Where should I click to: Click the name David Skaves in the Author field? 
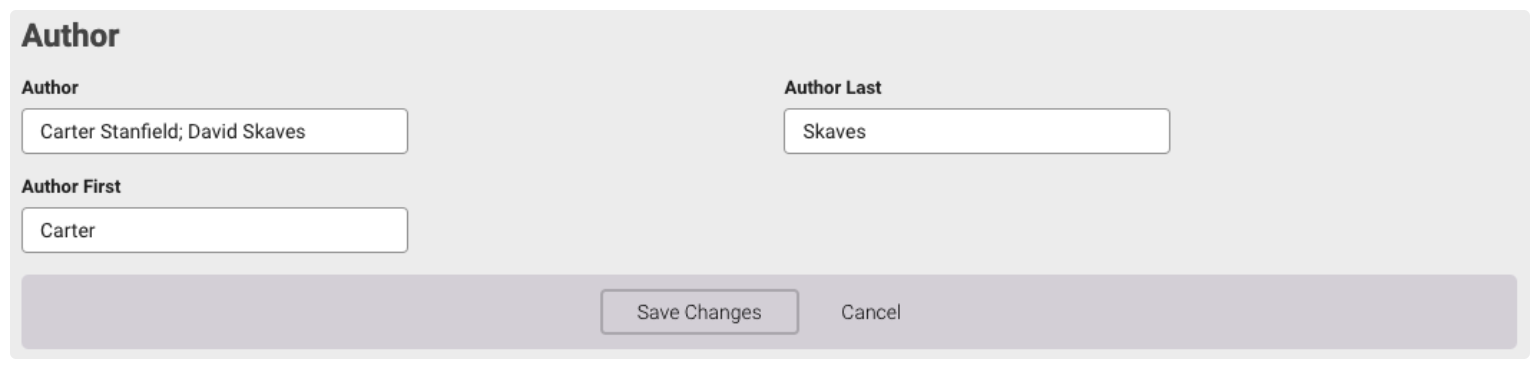pyautogui.click(x=255, y=132)
